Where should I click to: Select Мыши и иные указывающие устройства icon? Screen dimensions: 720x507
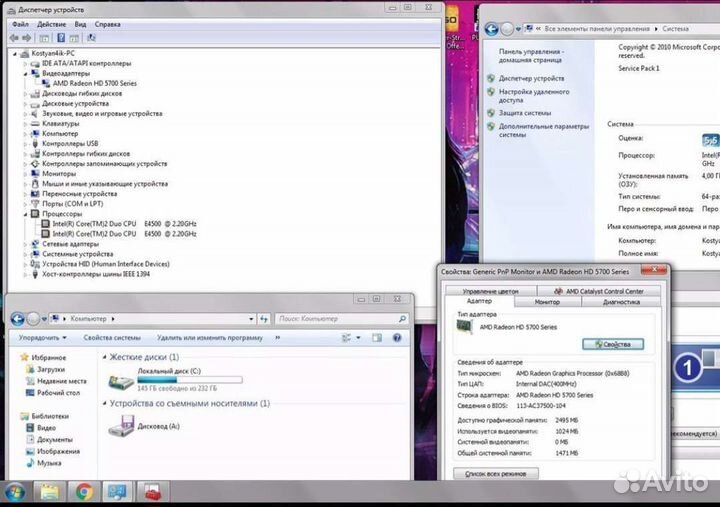pos(35,184)
